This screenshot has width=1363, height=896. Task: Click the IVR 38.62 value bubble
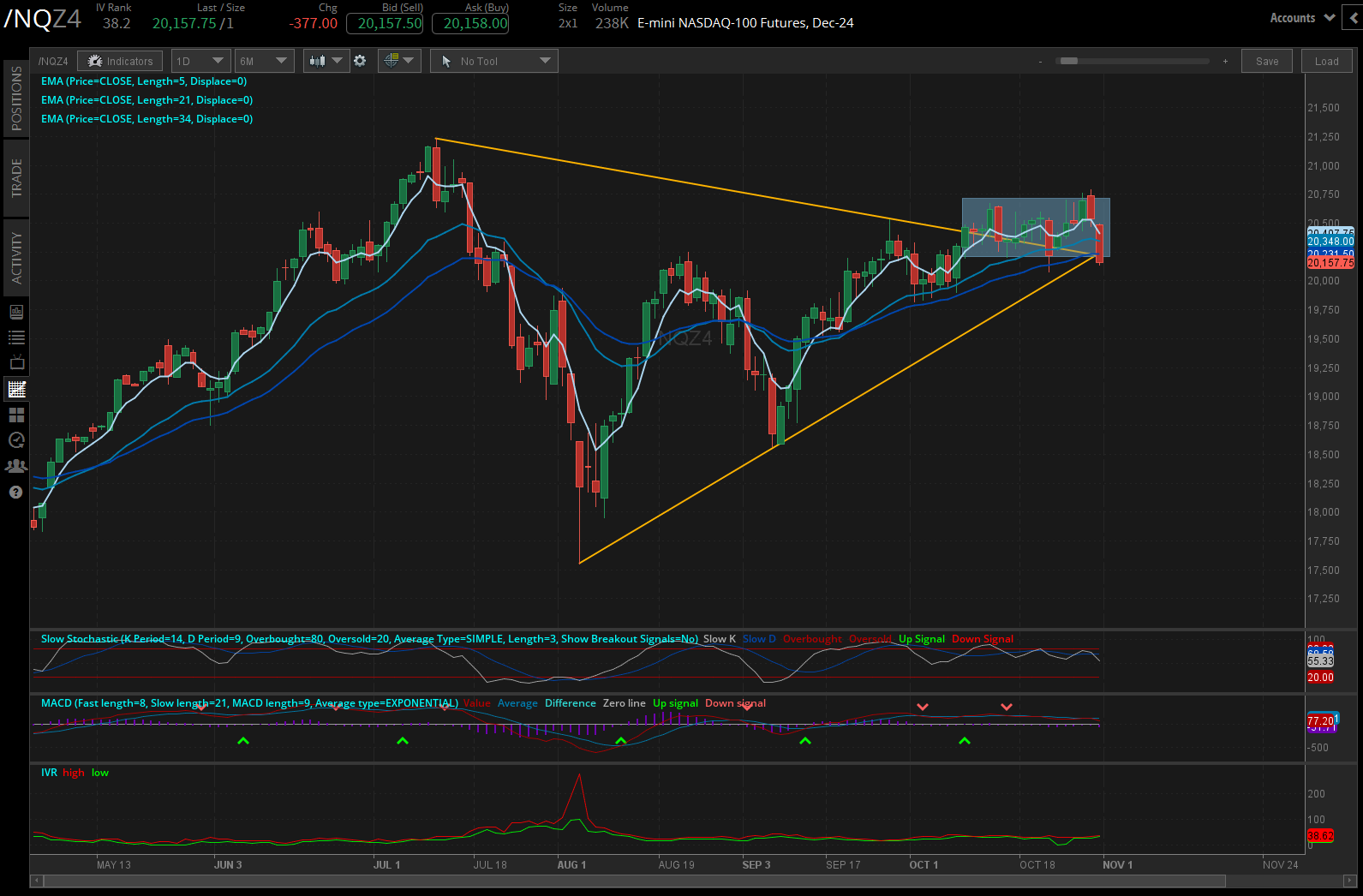click(1320, 836)
